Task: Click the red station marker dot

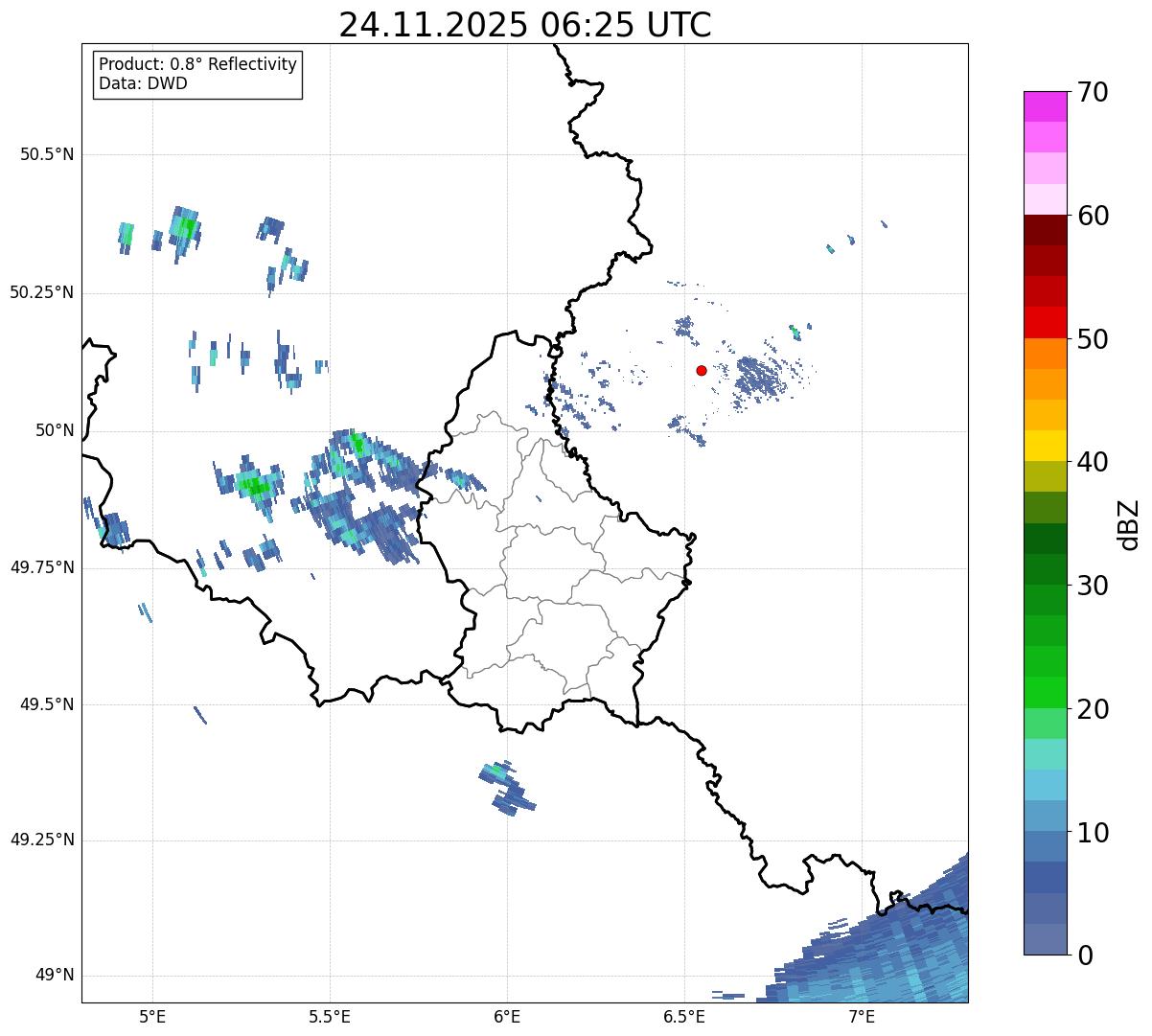Action: tap(702, 370)
